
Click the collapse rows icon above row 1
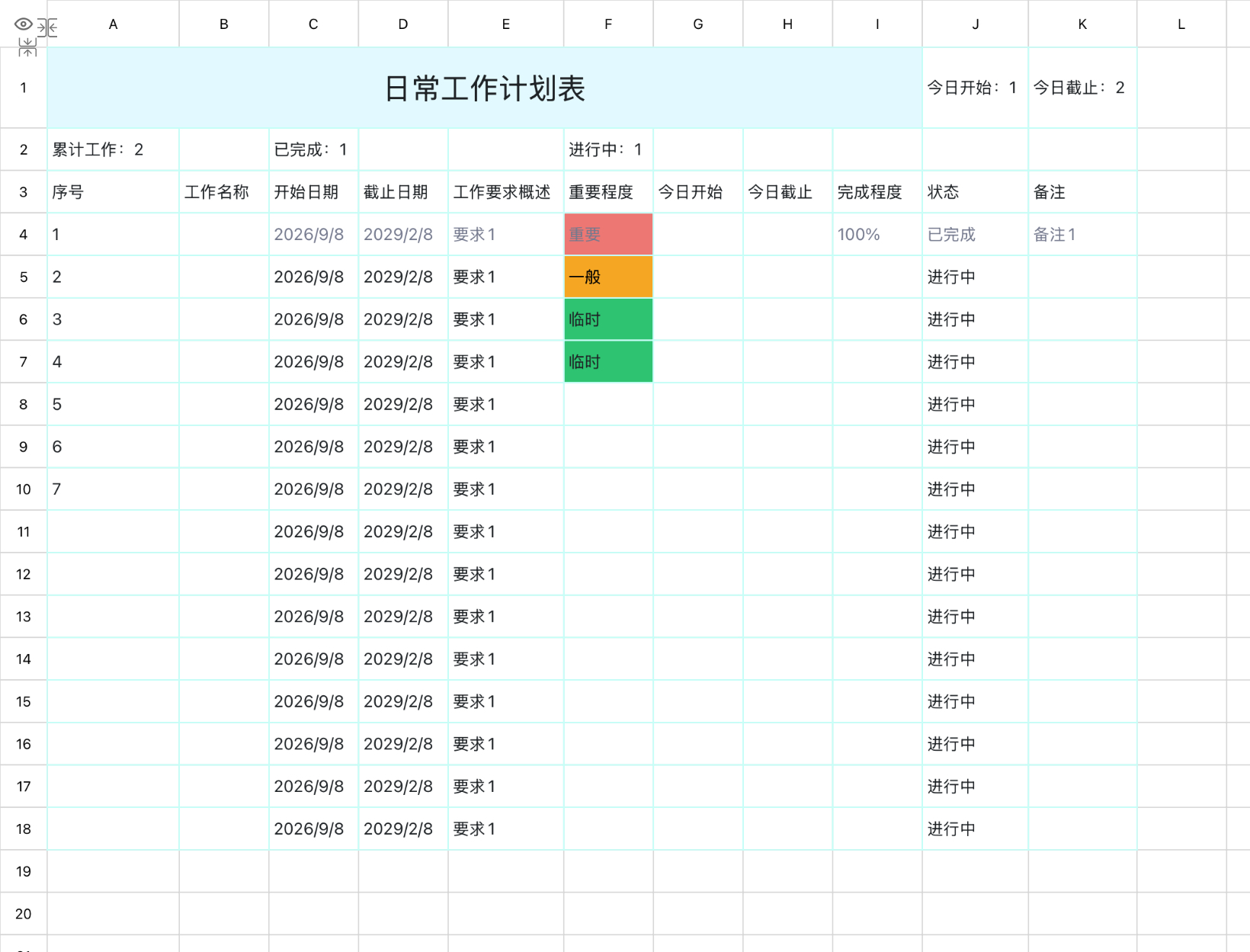27,48
